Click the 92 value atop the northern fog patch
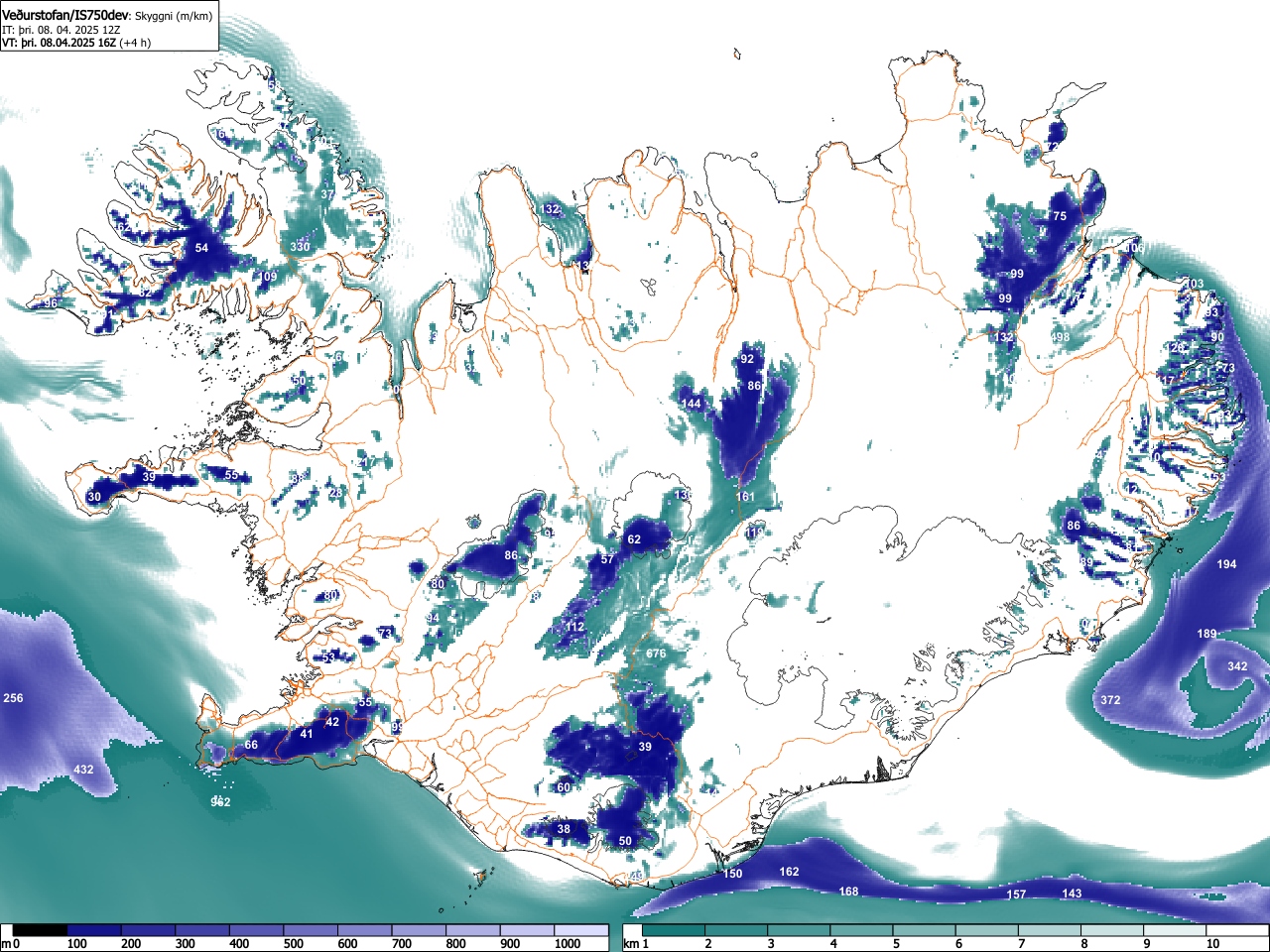Image resolution: width=1270 pixels, height=952 pixels. (747, 359)
